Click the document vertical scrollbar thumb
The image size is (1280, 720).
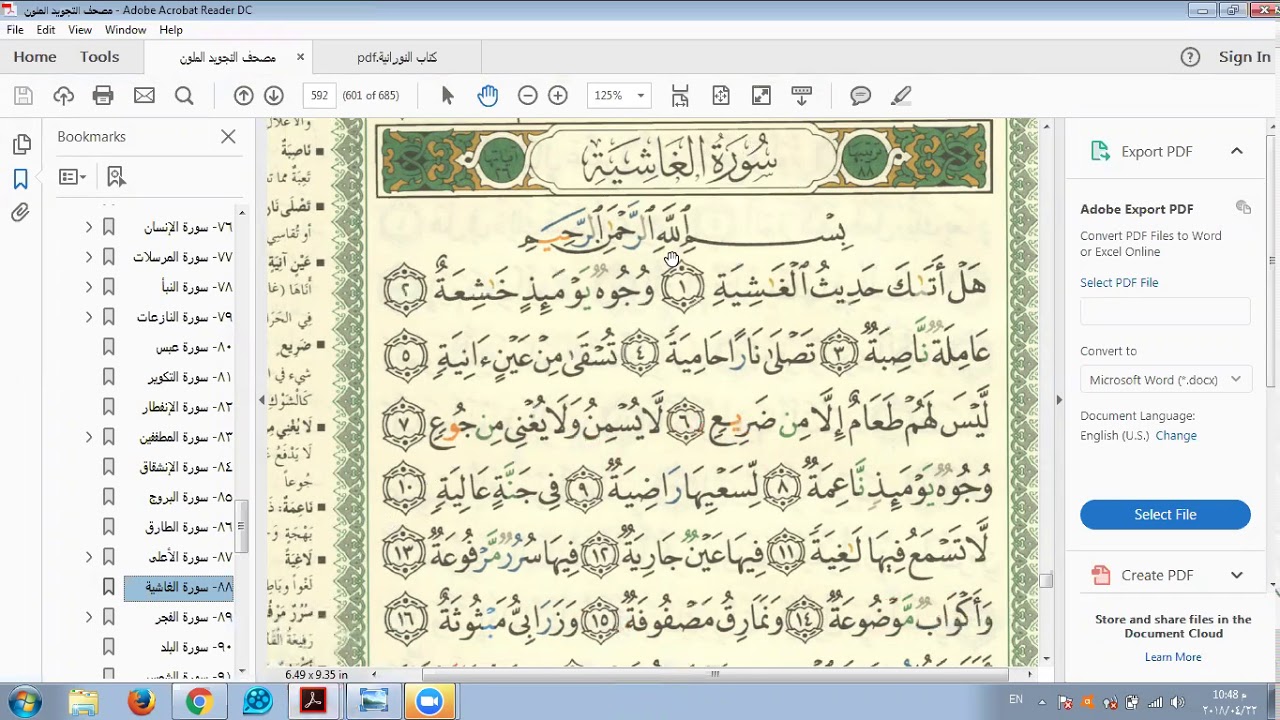click(x=1046, y=580)
